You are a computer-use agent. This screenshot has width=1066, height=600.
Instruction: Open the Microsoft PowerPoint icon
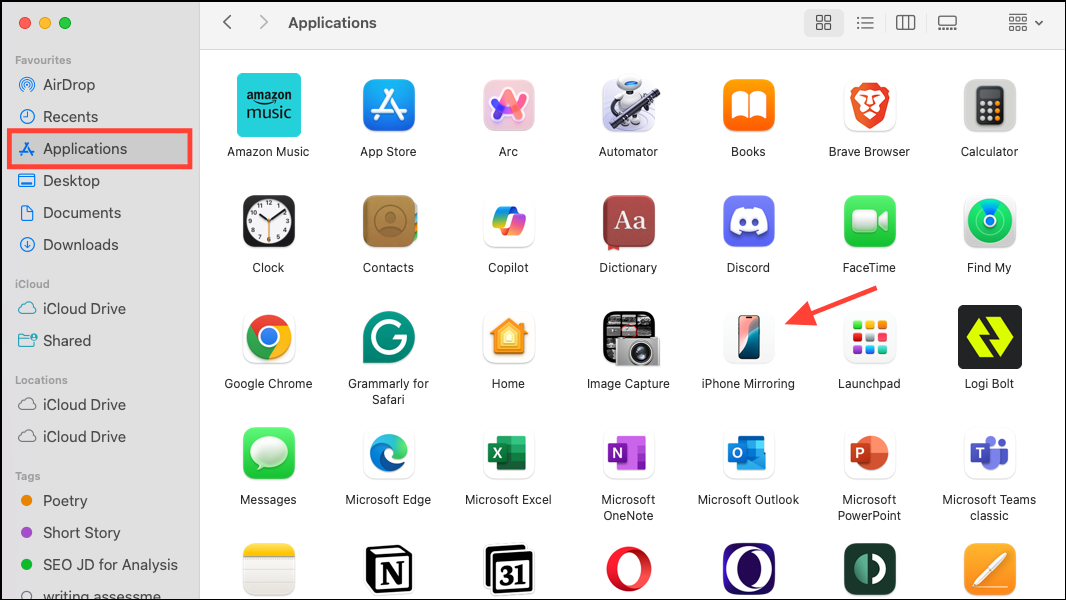(x=869, y=453)
